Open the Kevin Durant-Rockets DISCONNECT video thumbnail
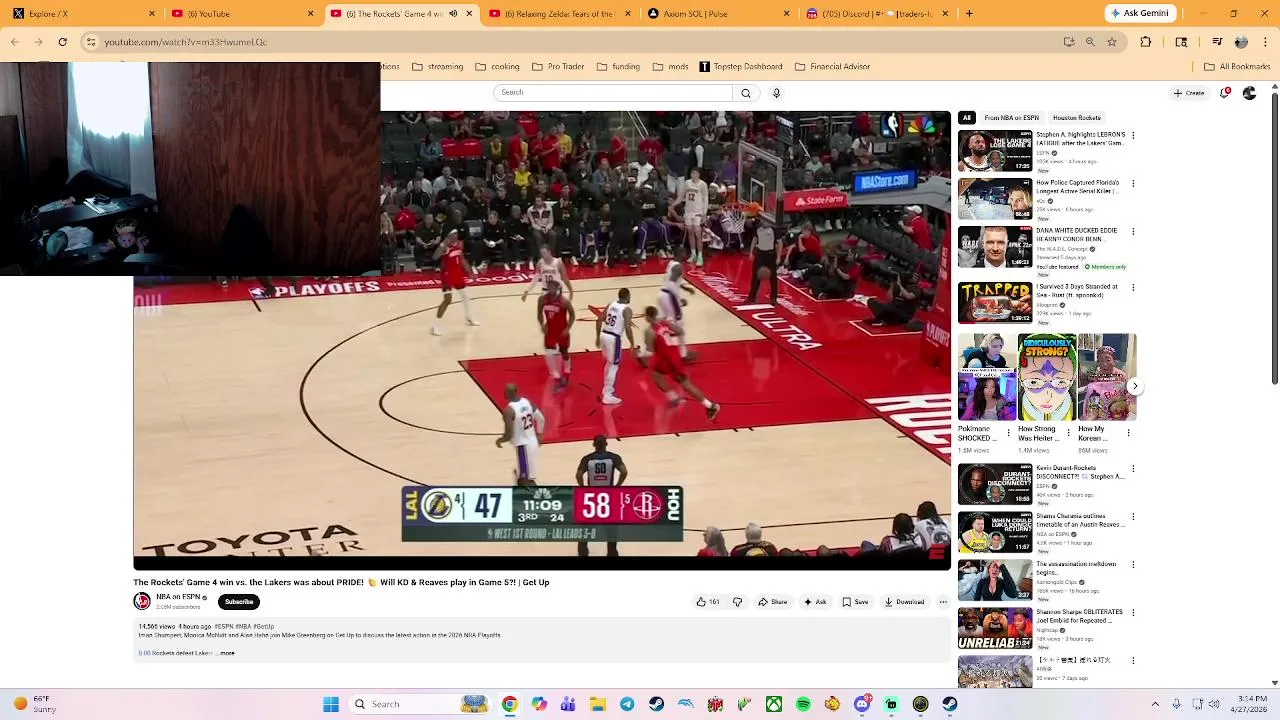Screen dimensions: 1280x720 [995, 484]
